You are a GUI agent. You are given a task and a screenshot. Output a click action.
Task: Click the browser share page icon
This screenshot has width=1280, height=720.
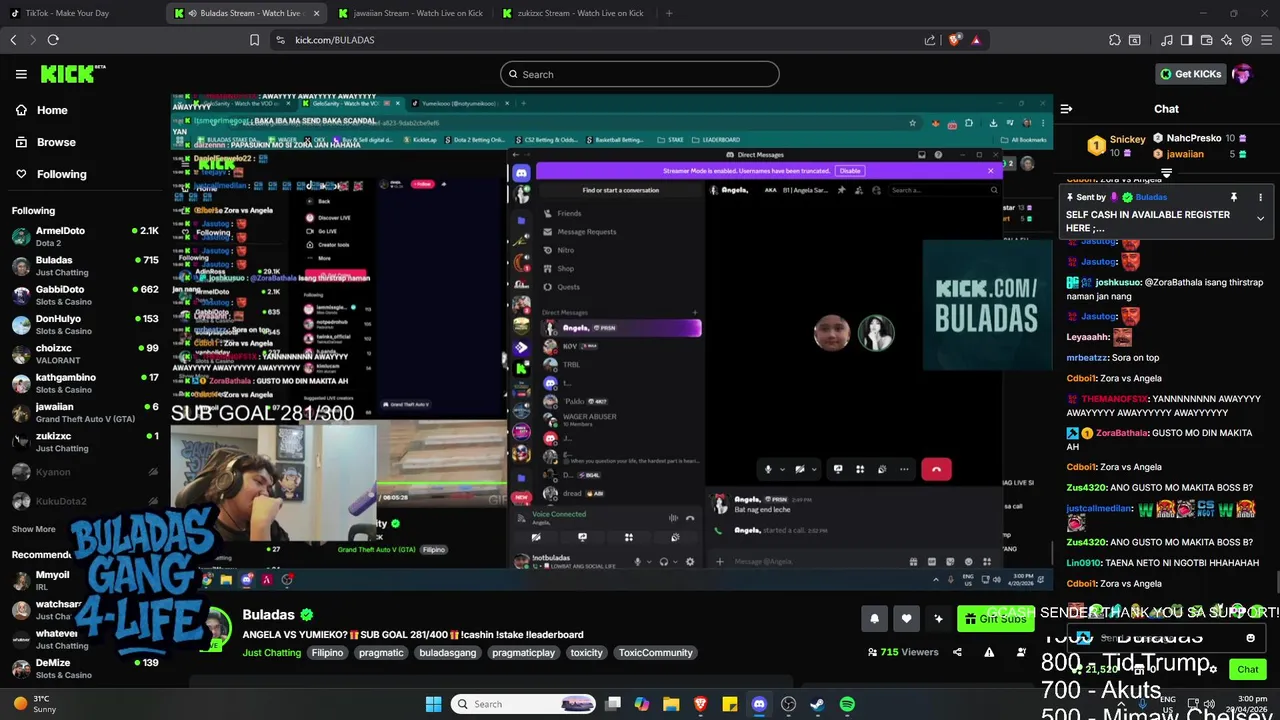pos(930,40)
